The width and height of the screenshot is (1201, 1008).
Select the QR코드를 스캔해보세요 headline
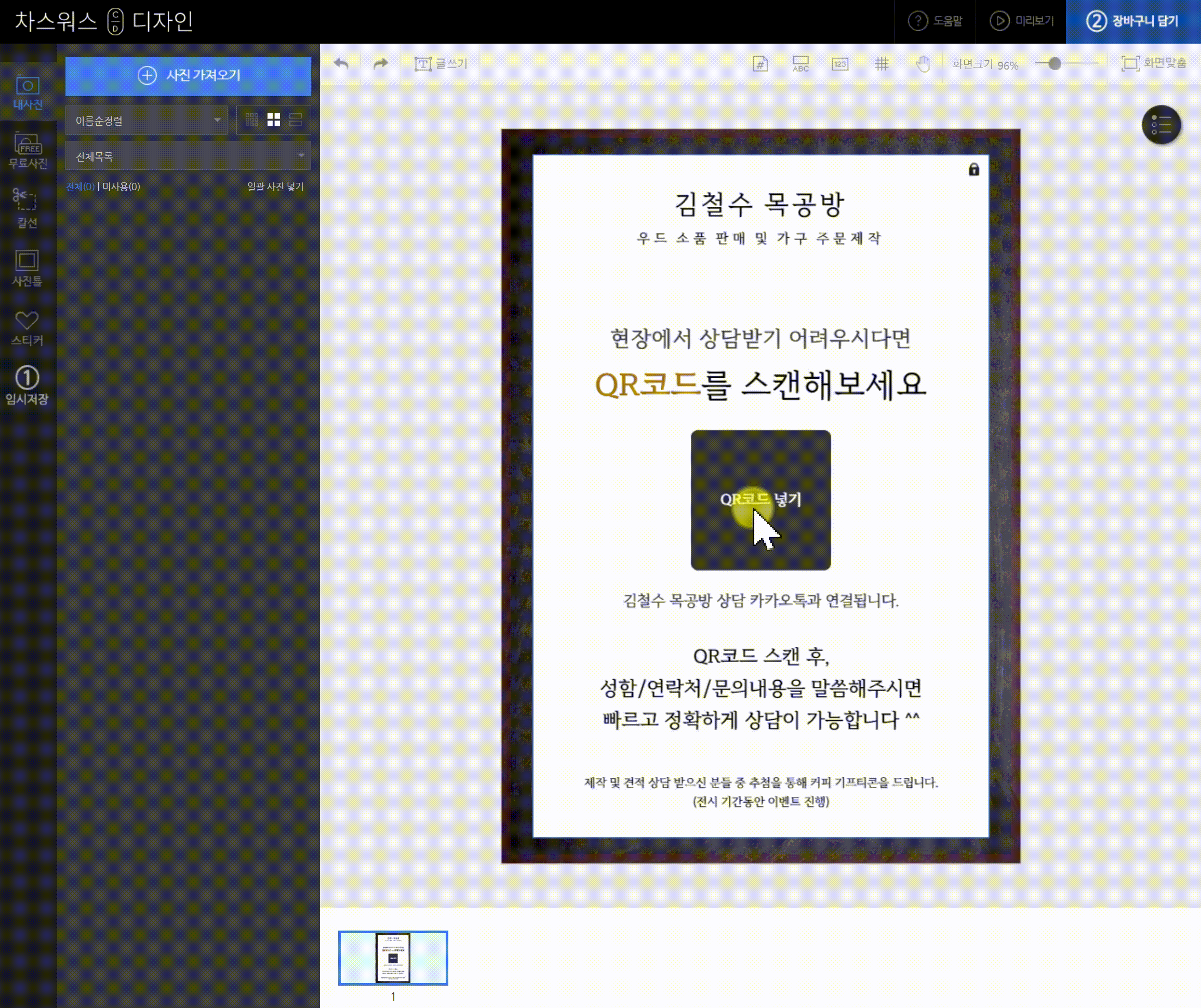pyautogui.click(x=760, y=384)
